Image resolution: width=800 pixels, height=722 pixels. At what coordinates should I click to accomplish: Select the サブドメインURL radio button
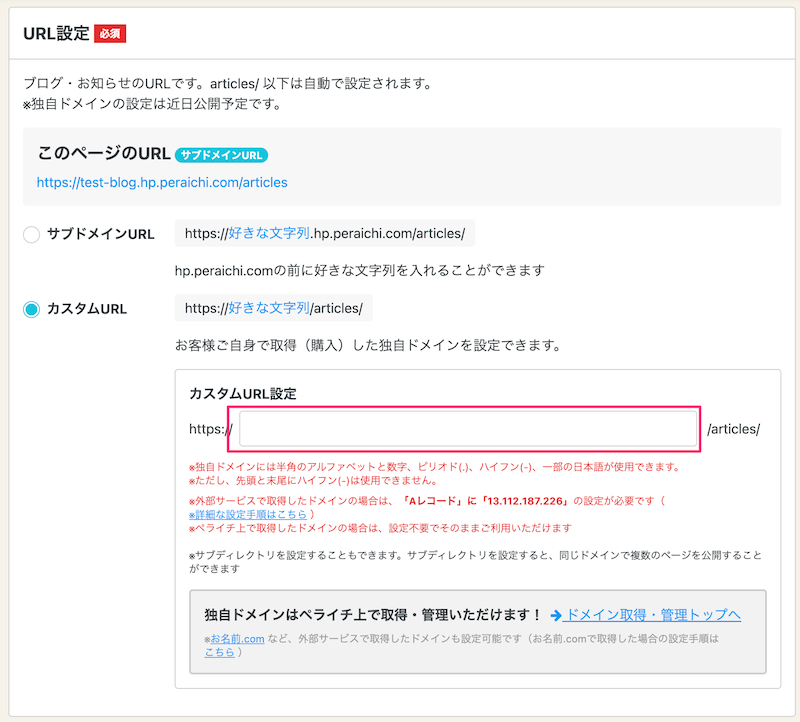pyautogui.click(x=31, y=234)
